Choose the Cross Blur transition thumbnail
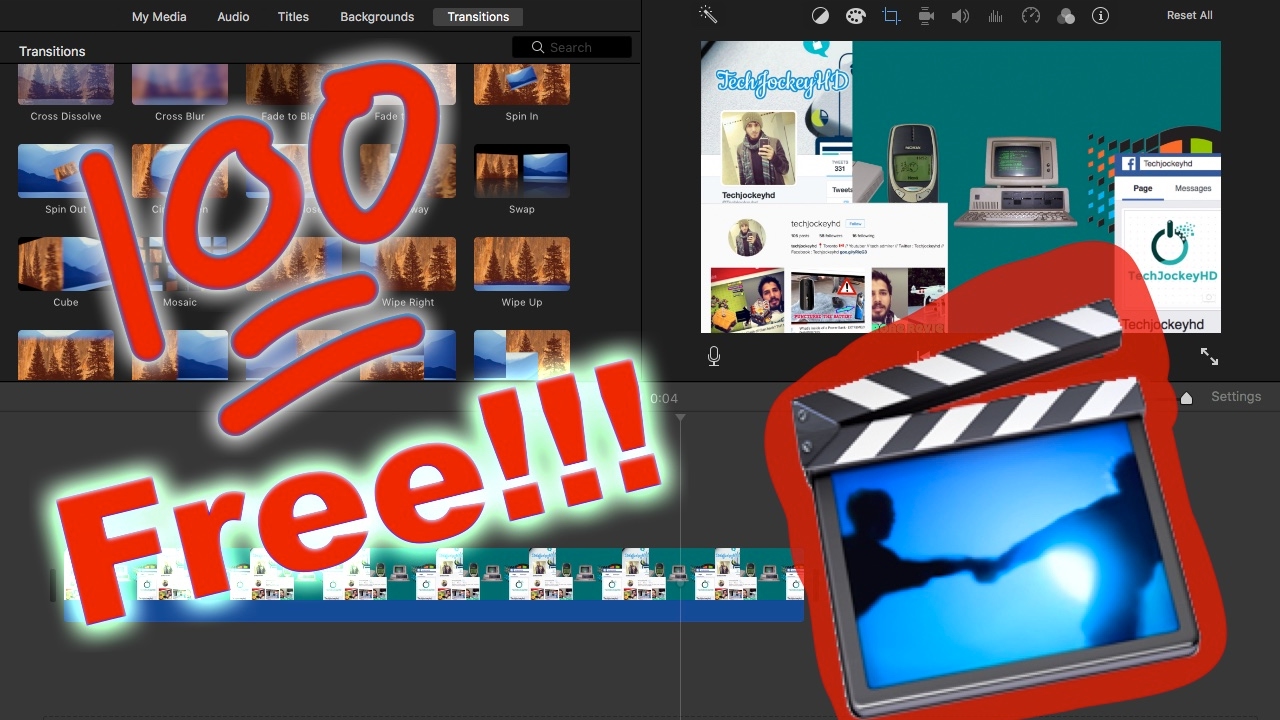The image size is (1280, 720). coord(180,85)
